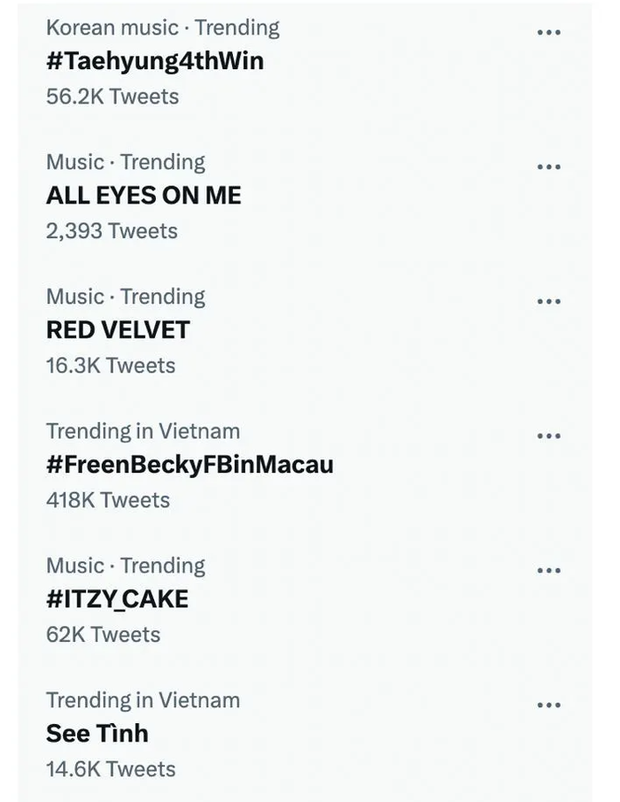Screen dimensions: 620x802
Task: Click the 418K Tweets count
Action: [x=108, y=500]
